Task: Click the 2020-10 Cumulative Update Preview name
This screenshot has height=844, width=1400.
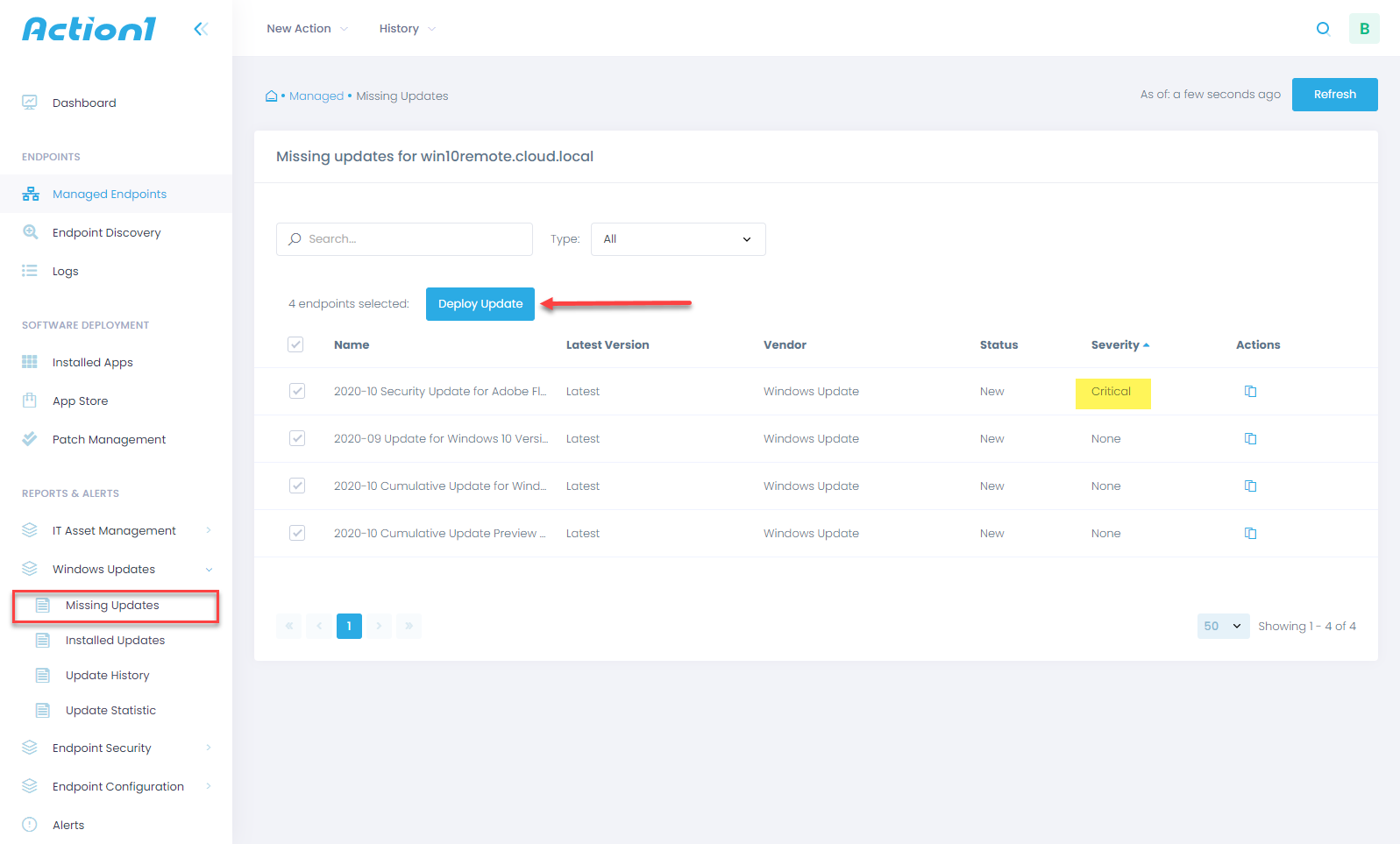Action: pyautogui.click(x=439, y=533)
